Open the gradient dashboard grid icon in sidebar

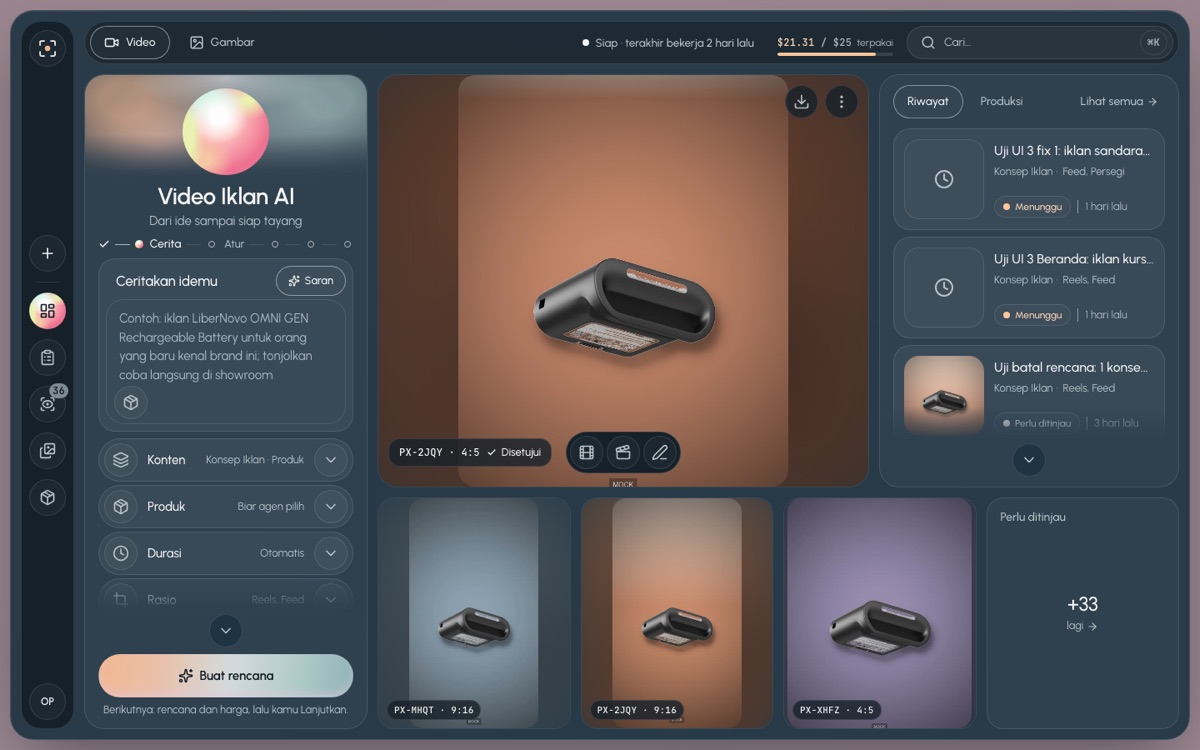47,311
